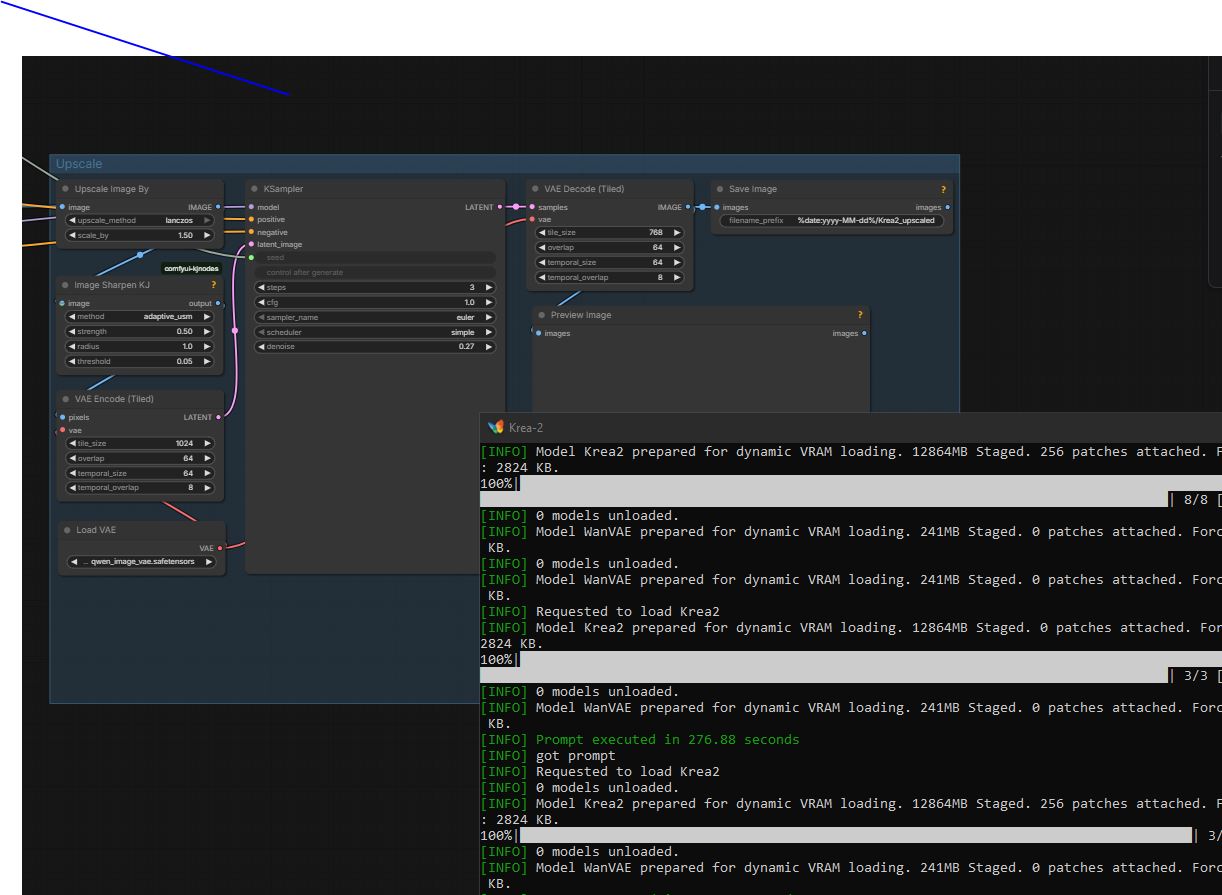Click the seed field in KSampler
1222x895 pixels.
point(375,257)
